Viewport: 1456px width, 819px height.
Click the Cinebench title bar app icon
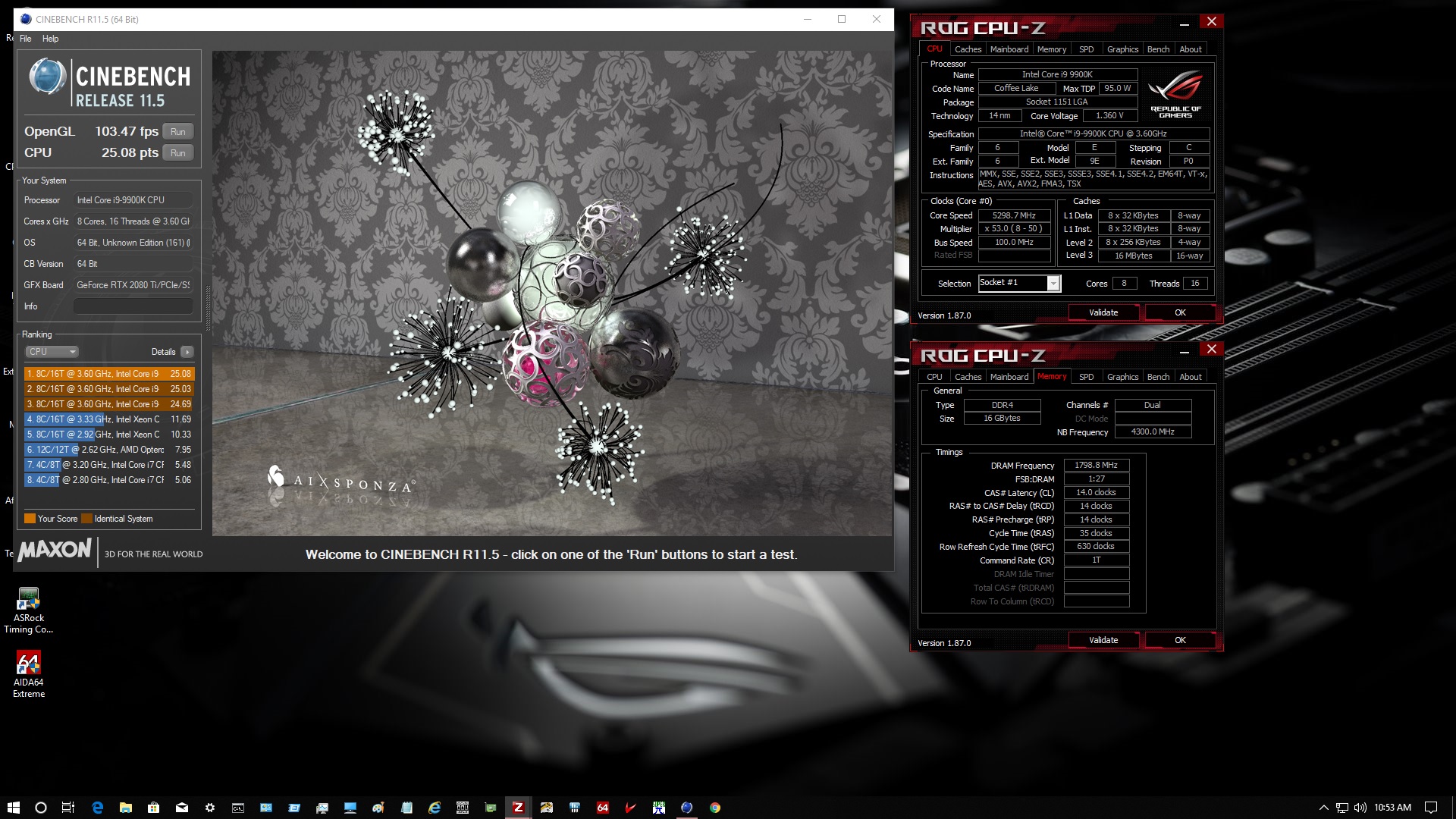coord(26,19)
